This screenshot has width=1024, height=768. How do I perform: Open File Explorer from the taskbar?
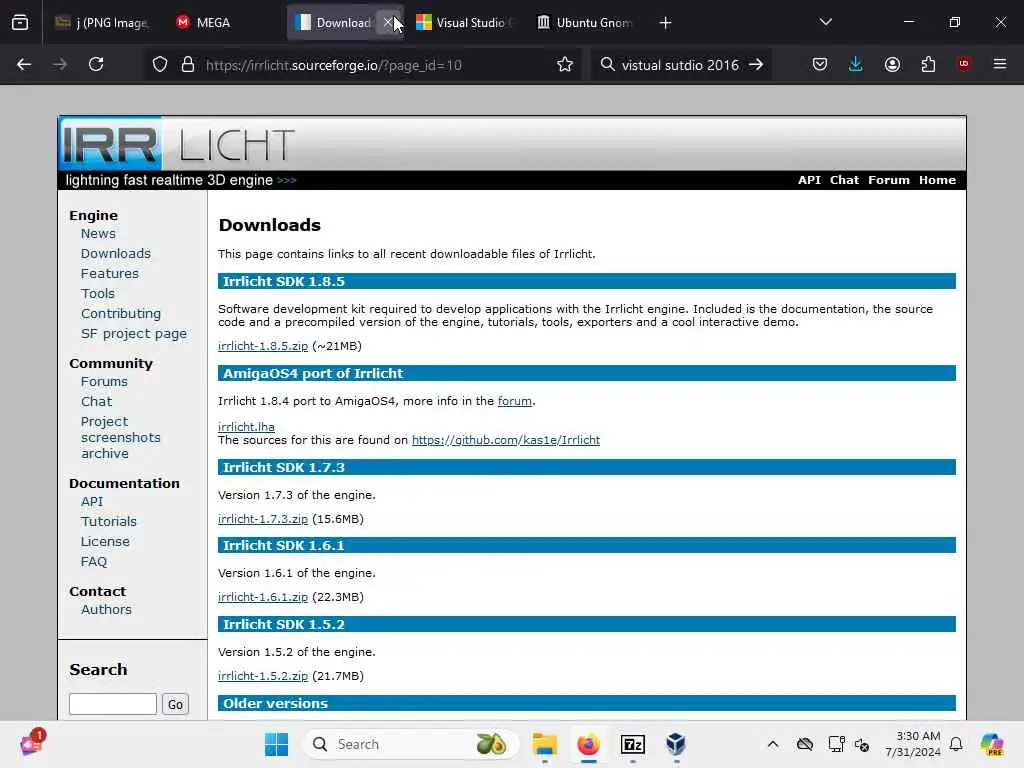(x=544, y=744)
